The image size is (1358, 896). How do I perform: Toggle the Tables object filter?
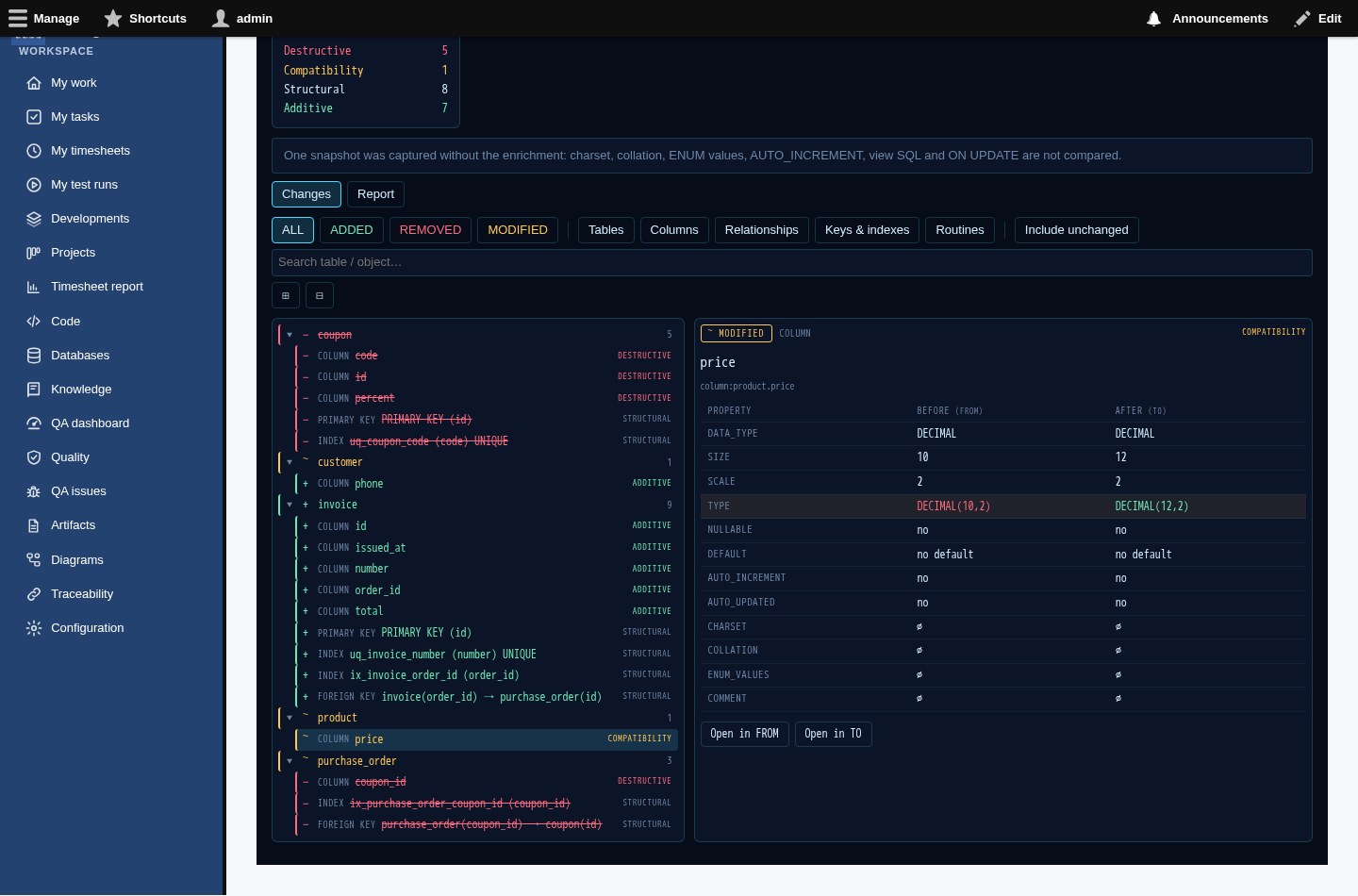[606, 230]
